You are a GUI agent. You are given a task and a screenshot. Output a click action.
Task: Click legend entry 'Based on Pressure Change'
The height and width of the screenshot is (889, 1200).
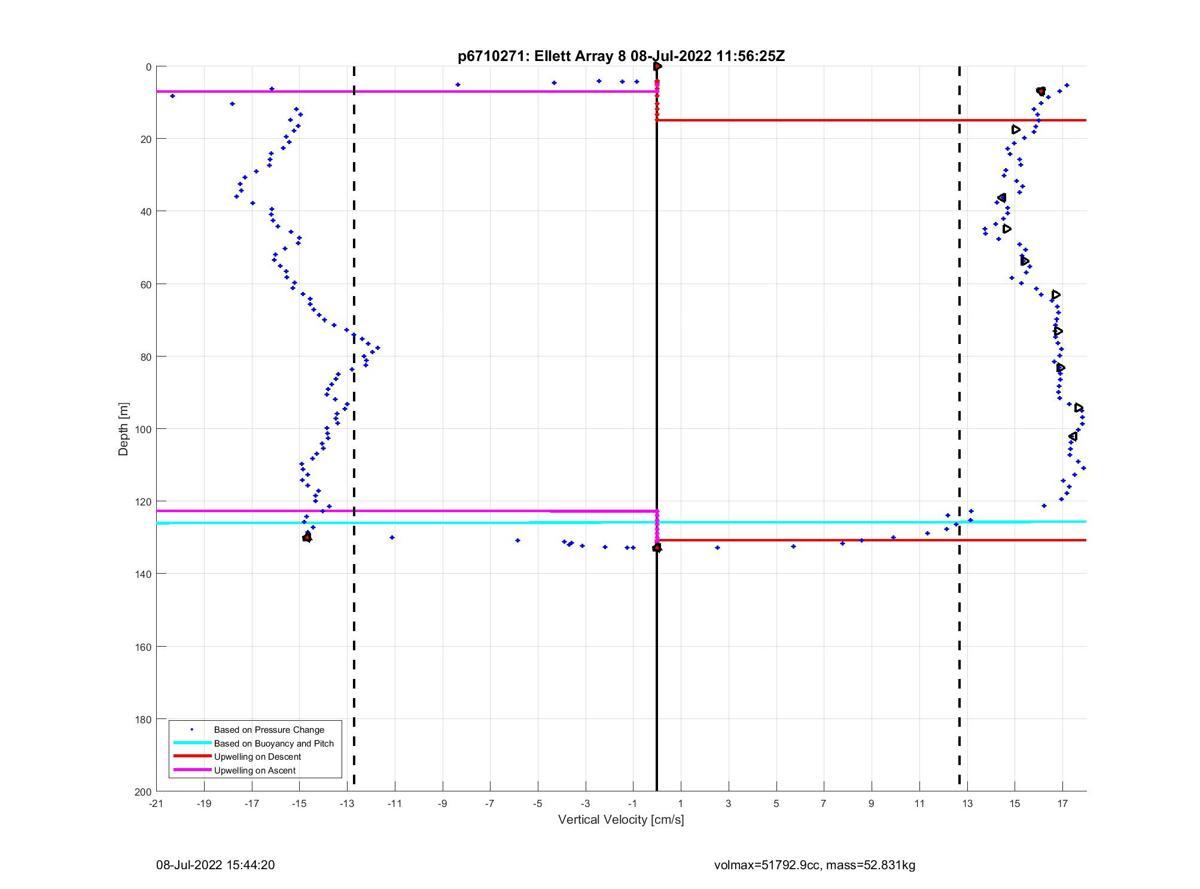pos(269,730)
